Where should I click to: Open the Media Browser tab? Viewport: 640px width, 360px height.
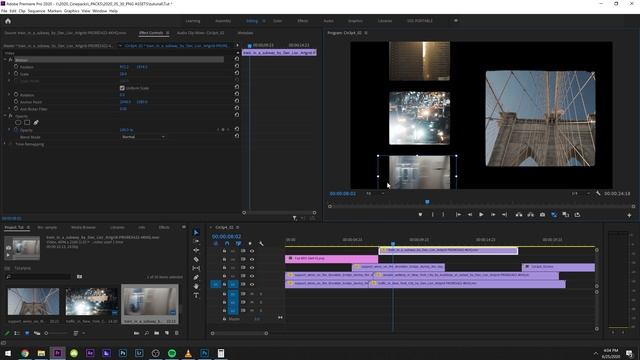[83, 227]
